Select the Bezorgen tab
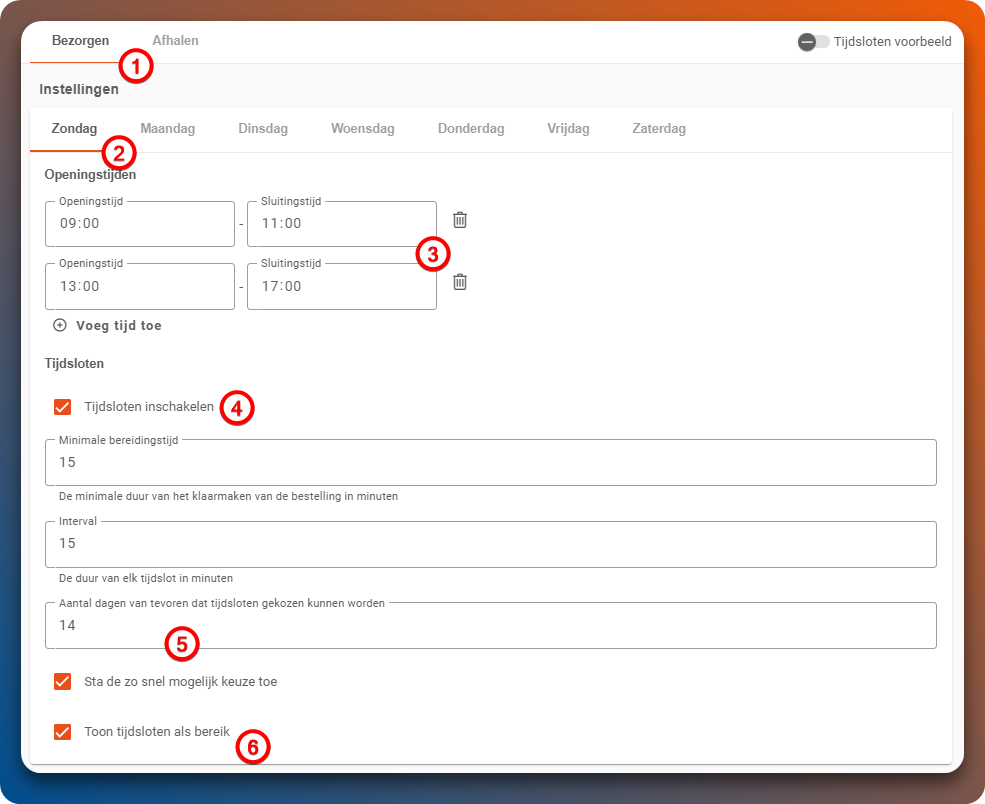The height and width of the screenshot is (804, 985). click(80, 41)
